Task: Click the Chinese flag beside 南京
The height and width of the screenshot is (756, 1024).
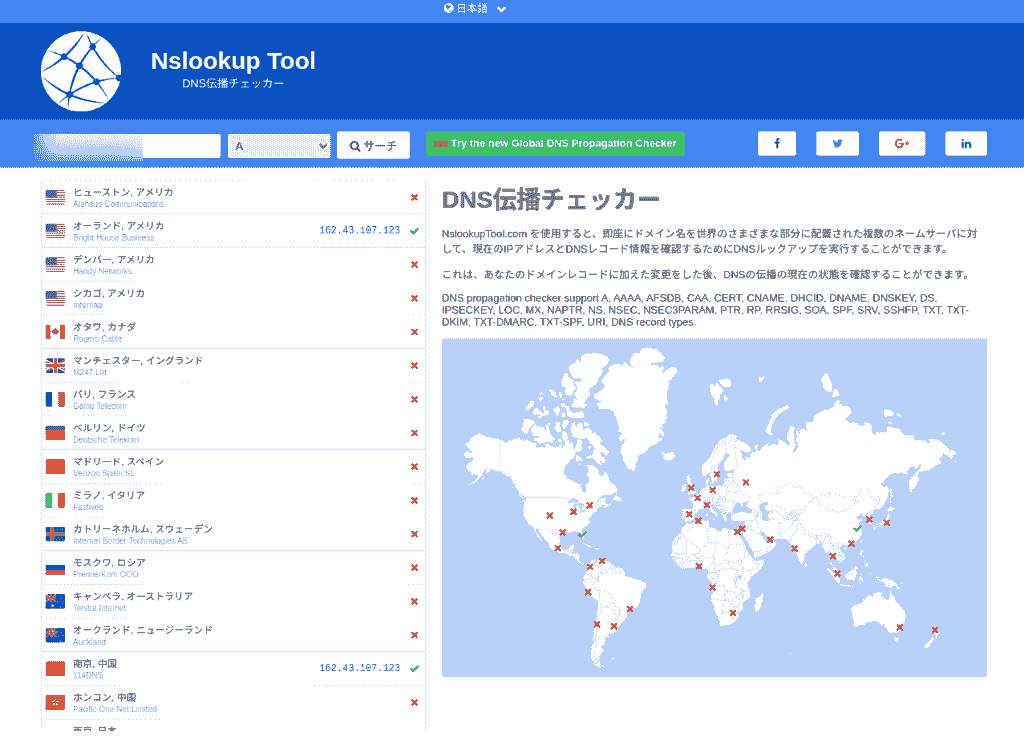Action: tap(56, 669)
